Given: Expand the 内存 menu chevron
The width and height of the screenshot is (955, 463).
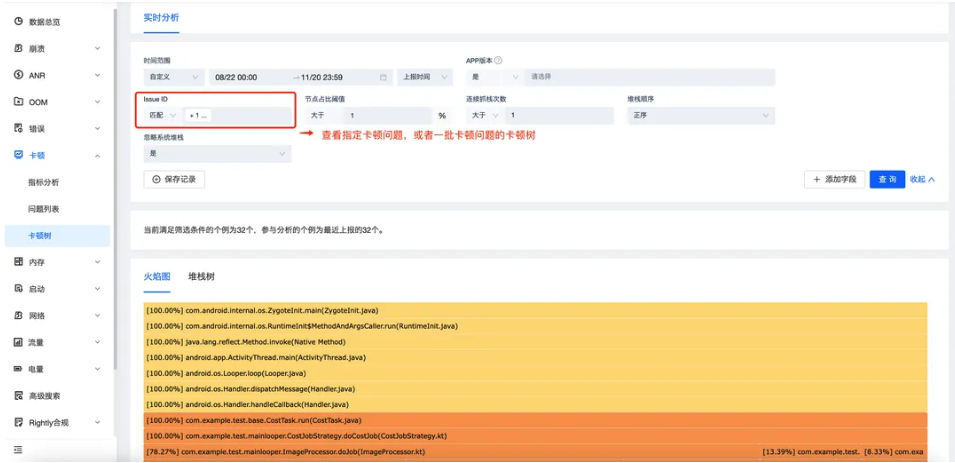Looking at the screenshot, I should (97, 262).
